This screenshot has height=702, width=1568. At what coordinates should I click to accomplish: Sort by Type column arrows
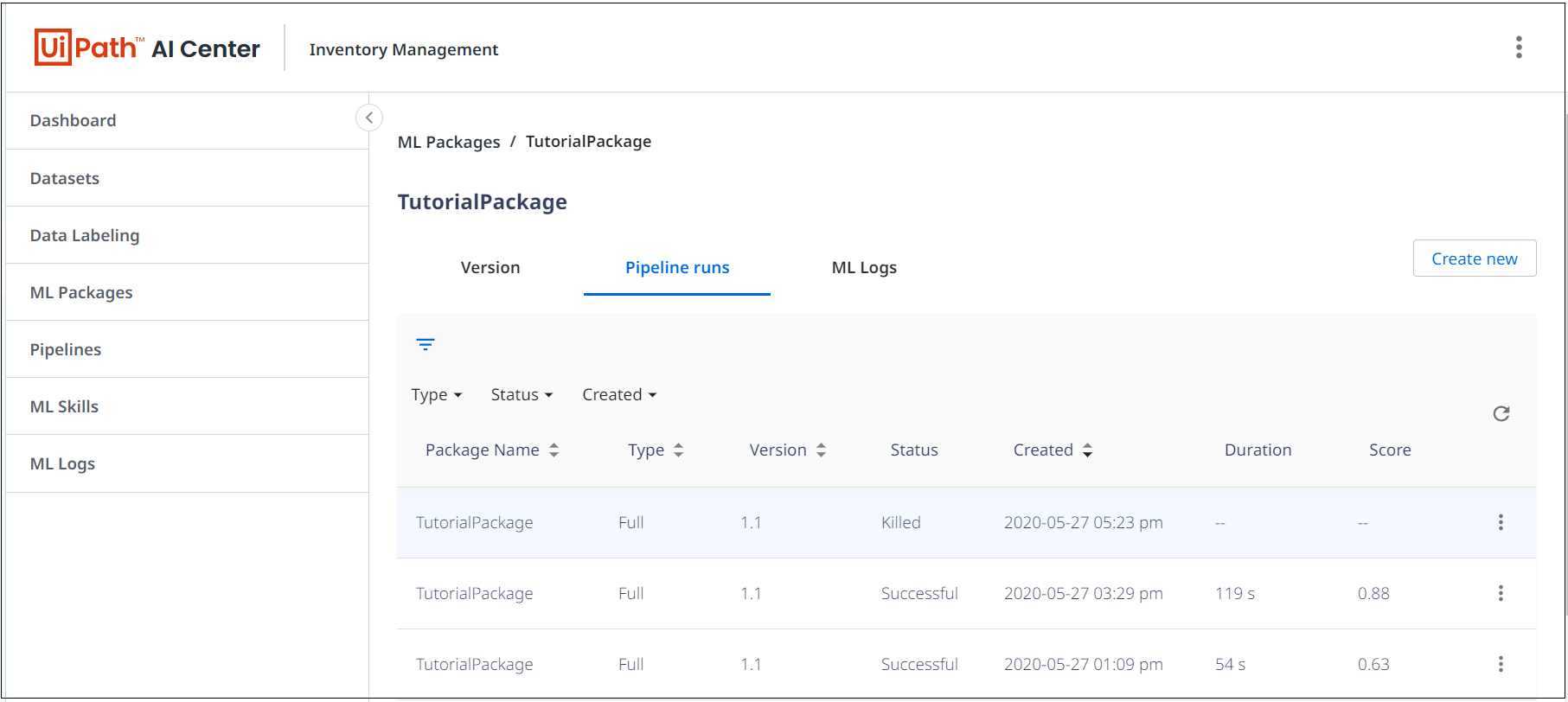coord(679,450)
